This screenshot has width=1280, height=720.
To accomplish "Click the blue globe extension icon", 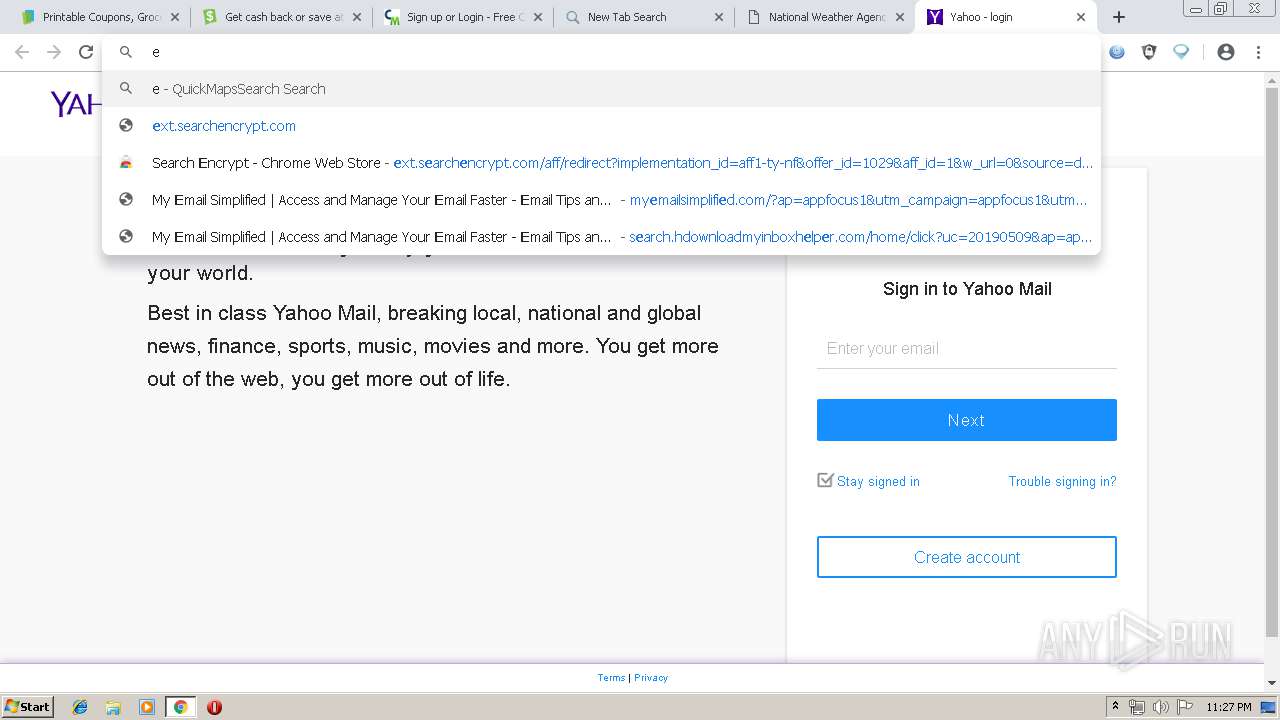I will [x=1117, y=52].
